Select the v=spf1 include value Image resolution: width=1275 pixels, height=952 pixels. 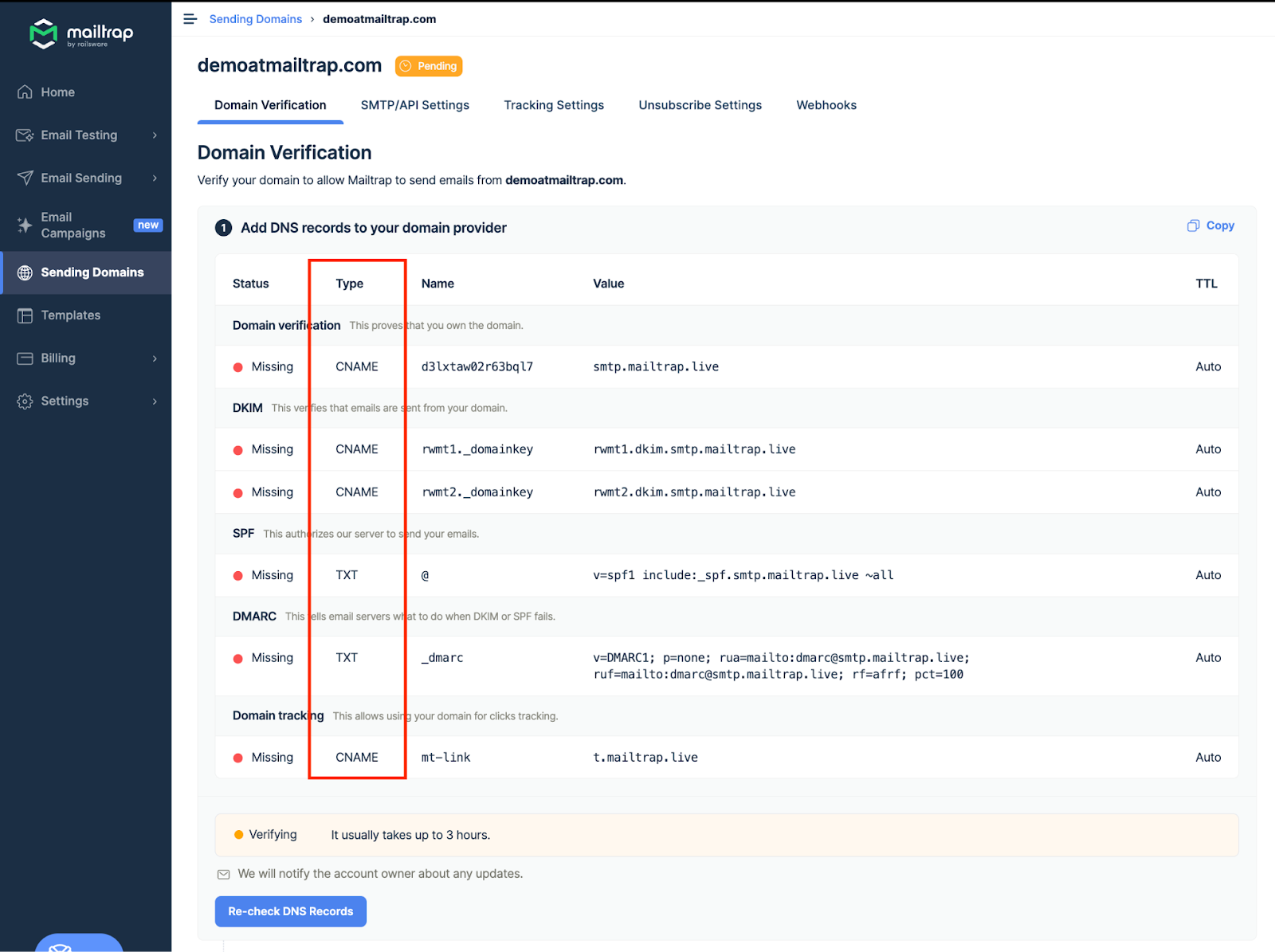point(743,575)
